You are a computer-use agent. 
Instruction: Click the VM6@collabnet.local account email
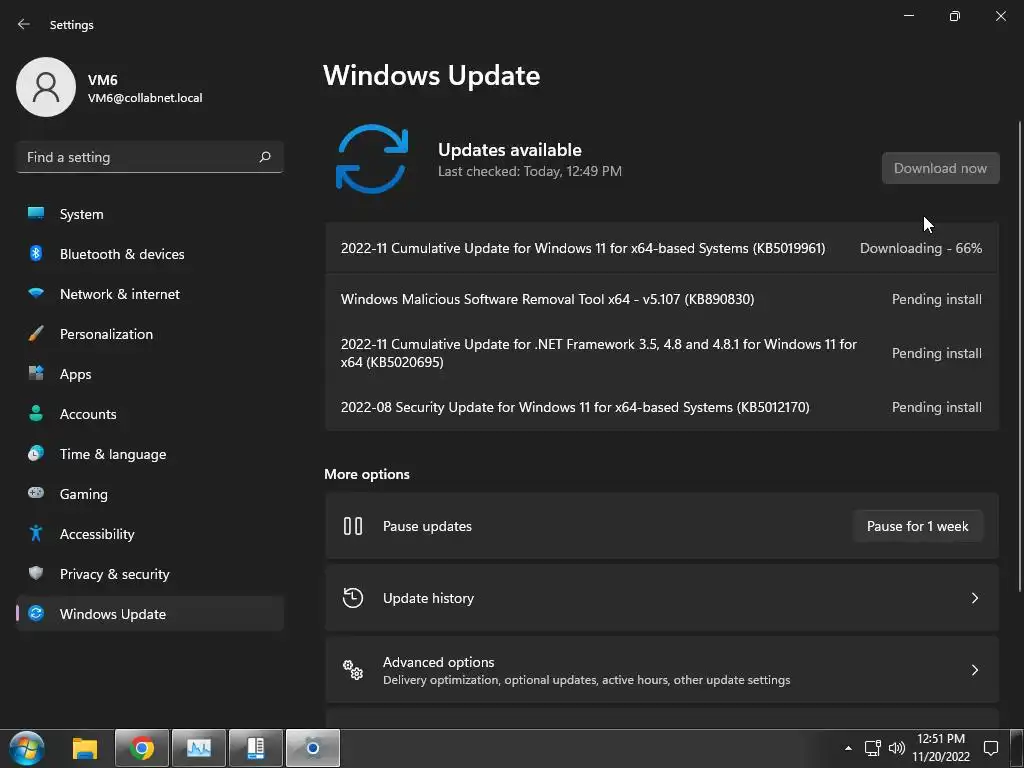coord(145,98)
